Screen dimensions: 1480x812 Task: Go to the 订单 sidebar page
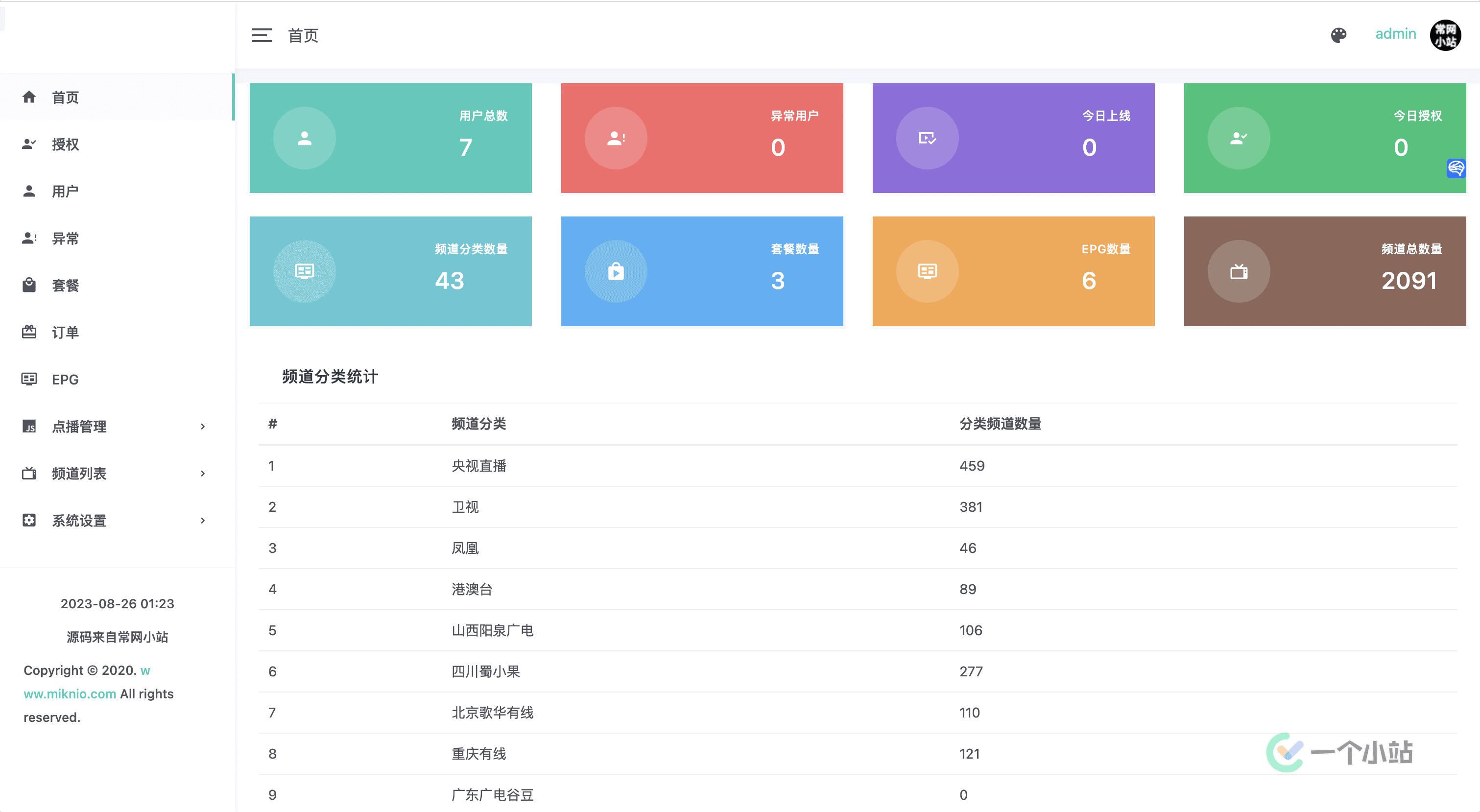point(65,332)
